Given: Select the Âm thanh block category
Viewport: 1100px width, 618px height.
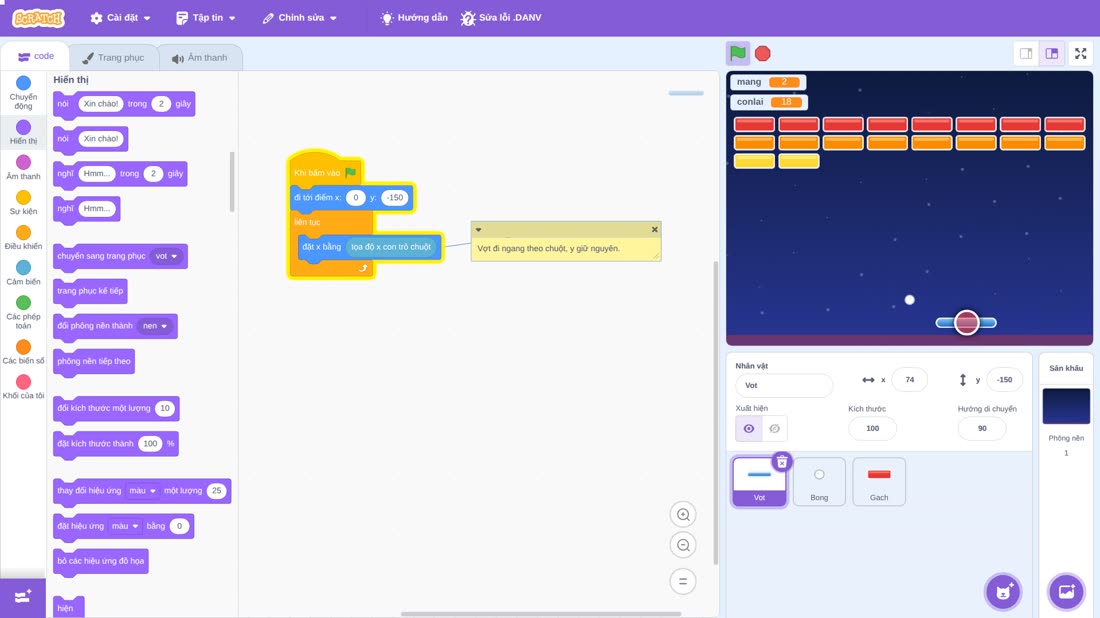Looking at the screenshot, I should [23, 168].
